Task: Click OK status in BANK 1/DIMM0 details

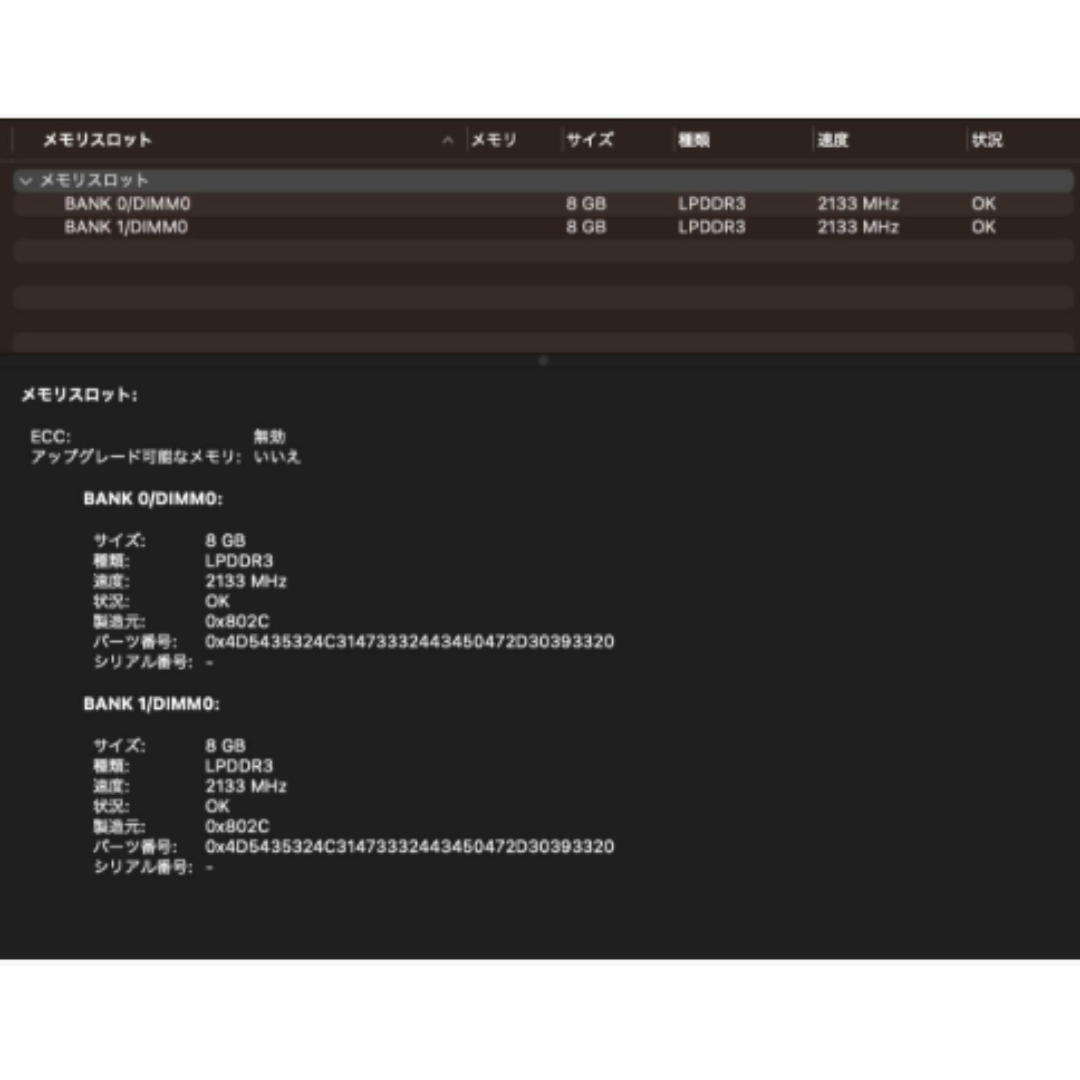Action: 217,807
